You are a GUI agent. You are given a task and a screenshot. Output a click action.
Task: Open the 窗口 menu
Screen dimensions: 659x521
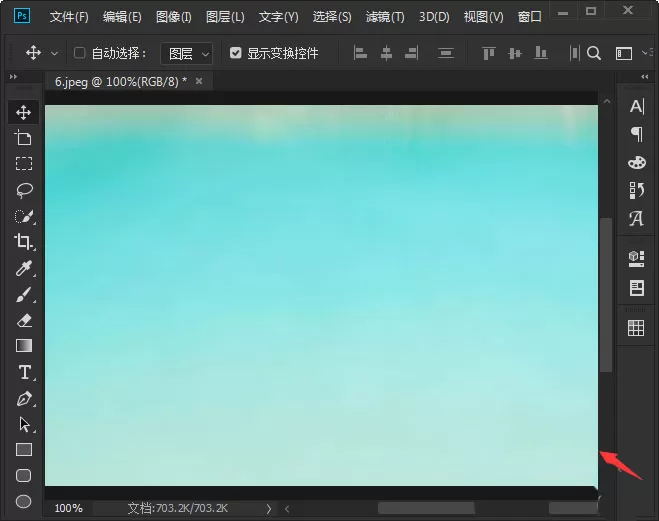click(x=530, y=17)
